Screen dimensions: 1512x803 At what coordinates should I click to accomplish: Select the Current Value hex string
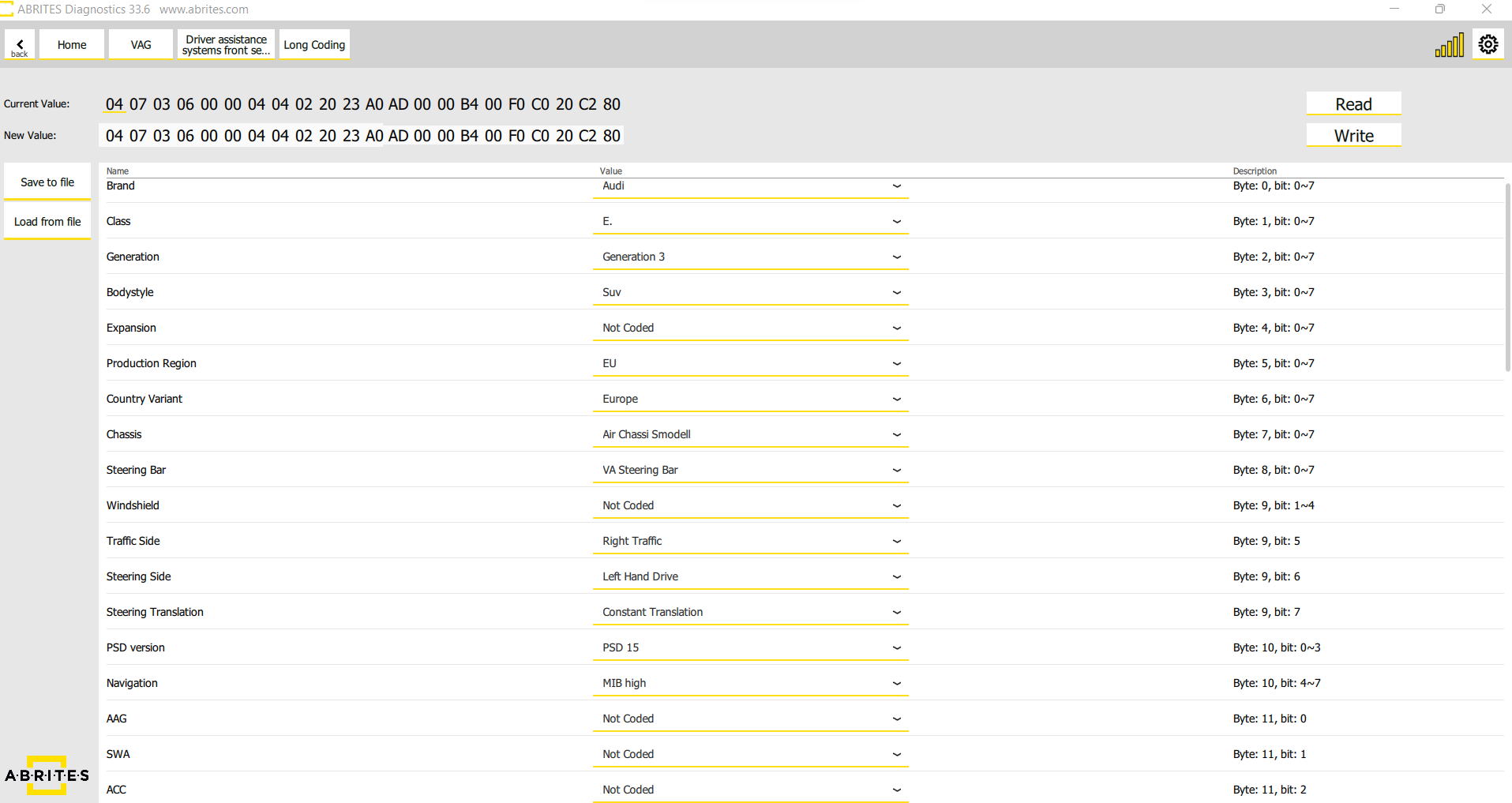coord(362,104)
